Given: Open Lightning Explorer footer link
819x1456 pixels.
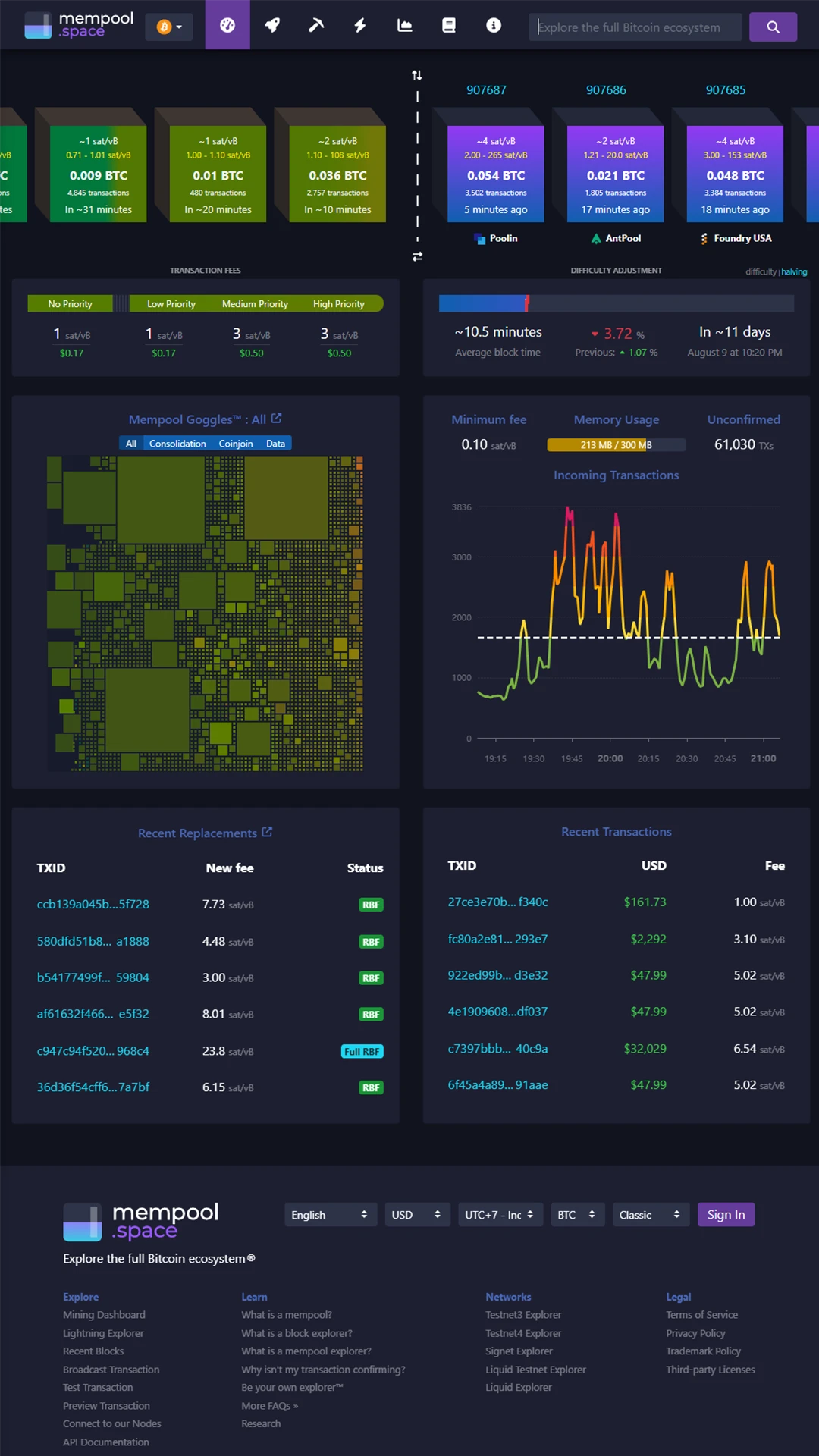Looking at the screenshot, I should (103, 1333).
